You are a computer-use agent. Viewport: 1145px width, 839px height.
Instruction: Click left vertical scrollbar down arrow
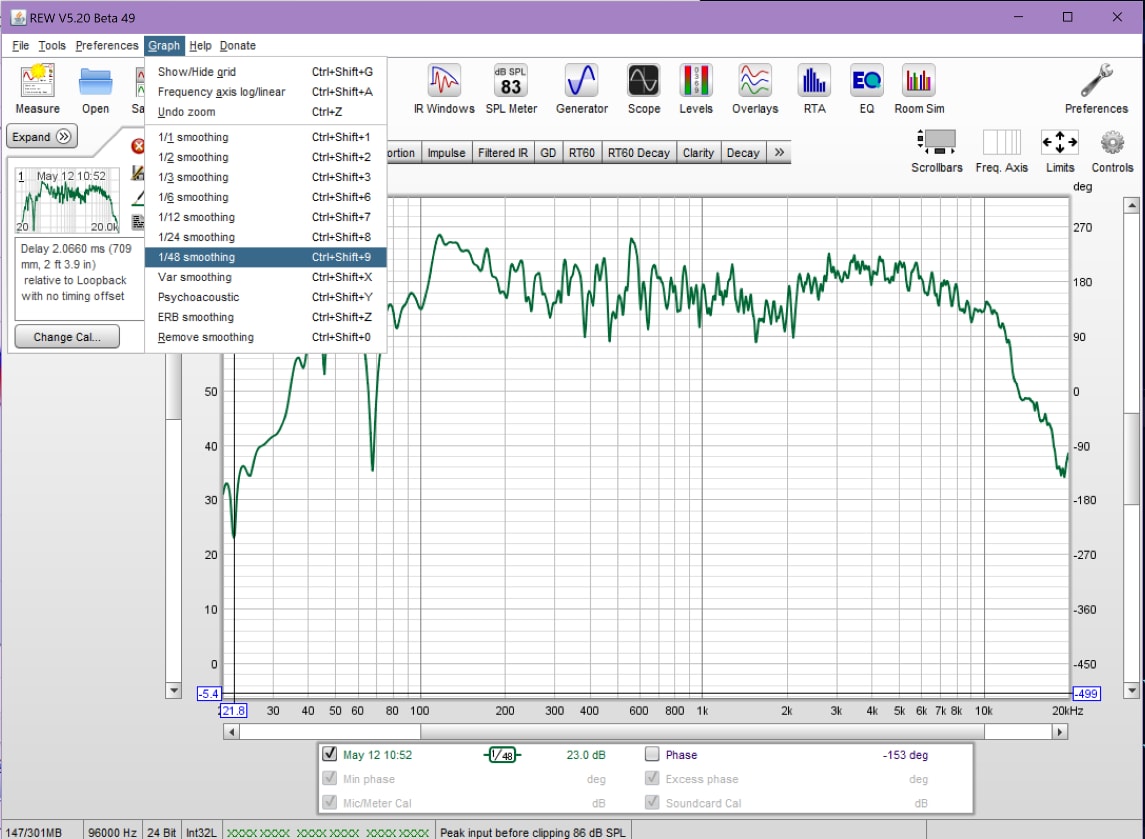pos(174,690)
